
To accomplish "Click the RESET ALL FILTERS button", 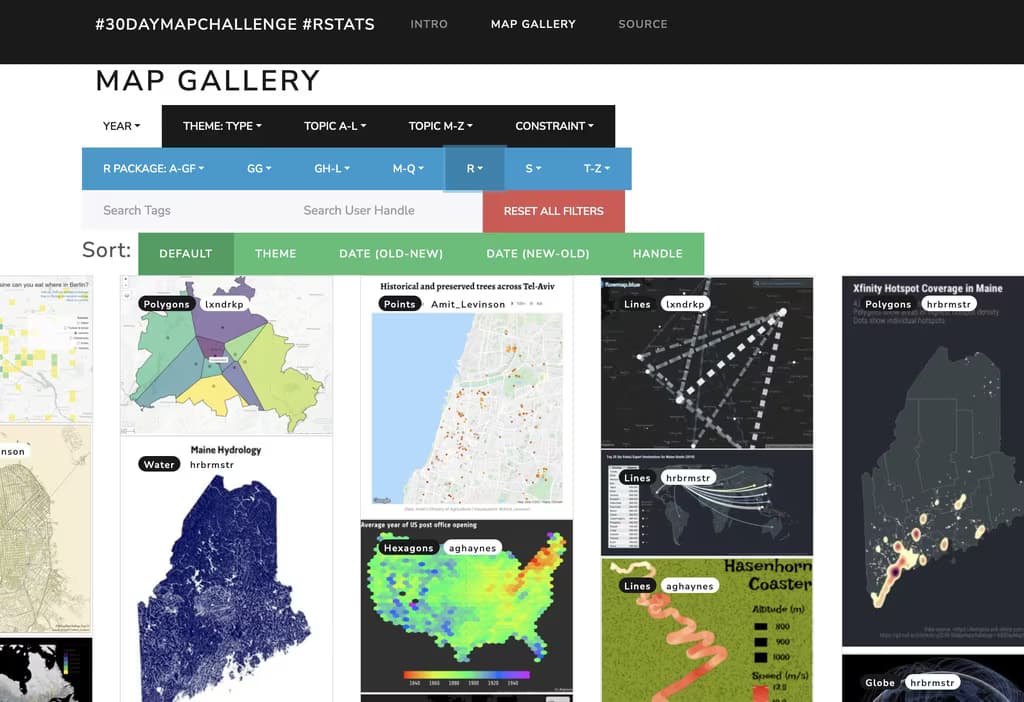I will click(x=553, y=211).
